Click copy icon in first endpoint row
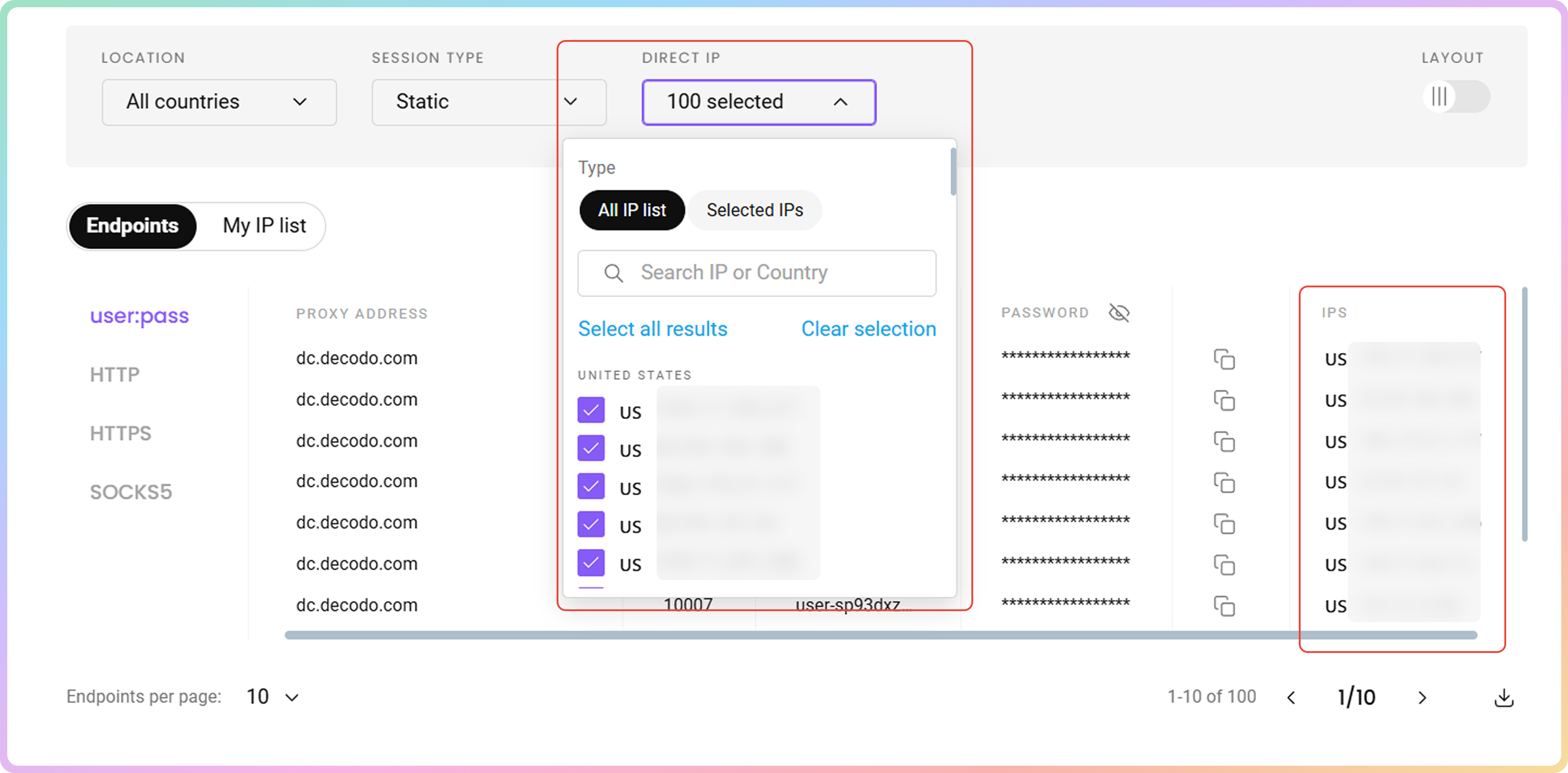The image size is (1568, 773). (1224, 359)
